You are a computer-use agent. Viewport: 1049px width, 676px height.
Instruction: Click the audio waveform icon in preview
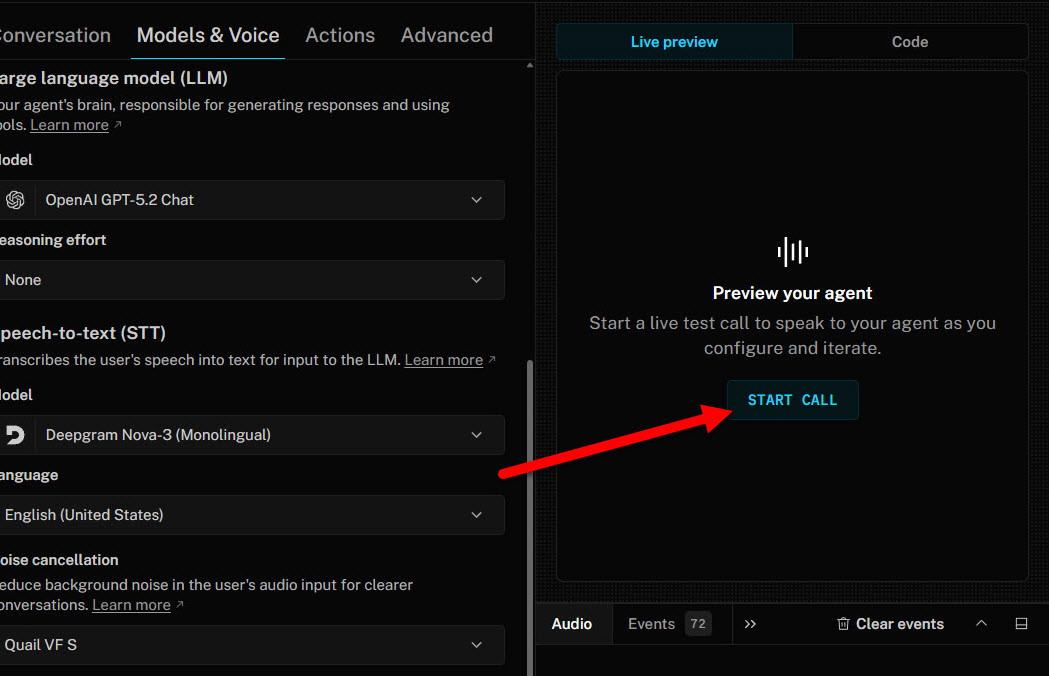(792, 252)
